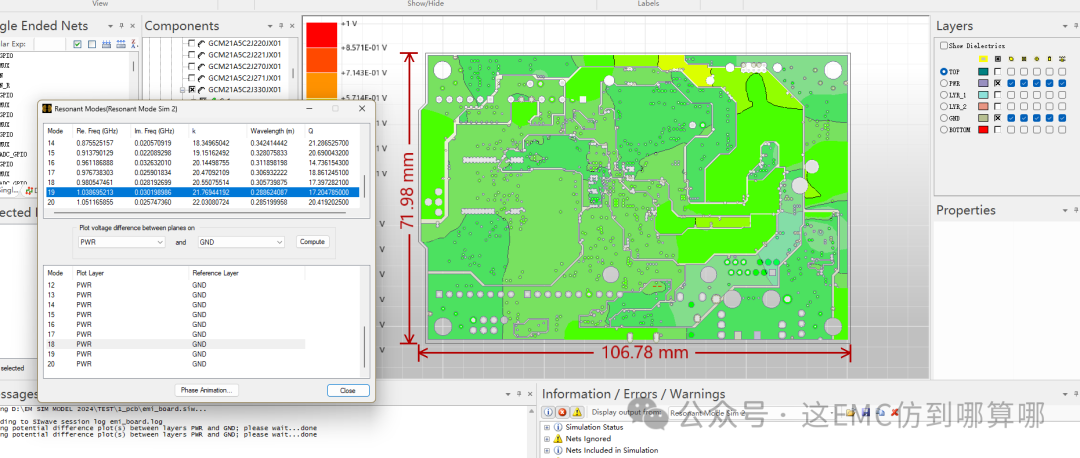
Task: Select the LYR_1 layer radio button
Action: [944, 95]
